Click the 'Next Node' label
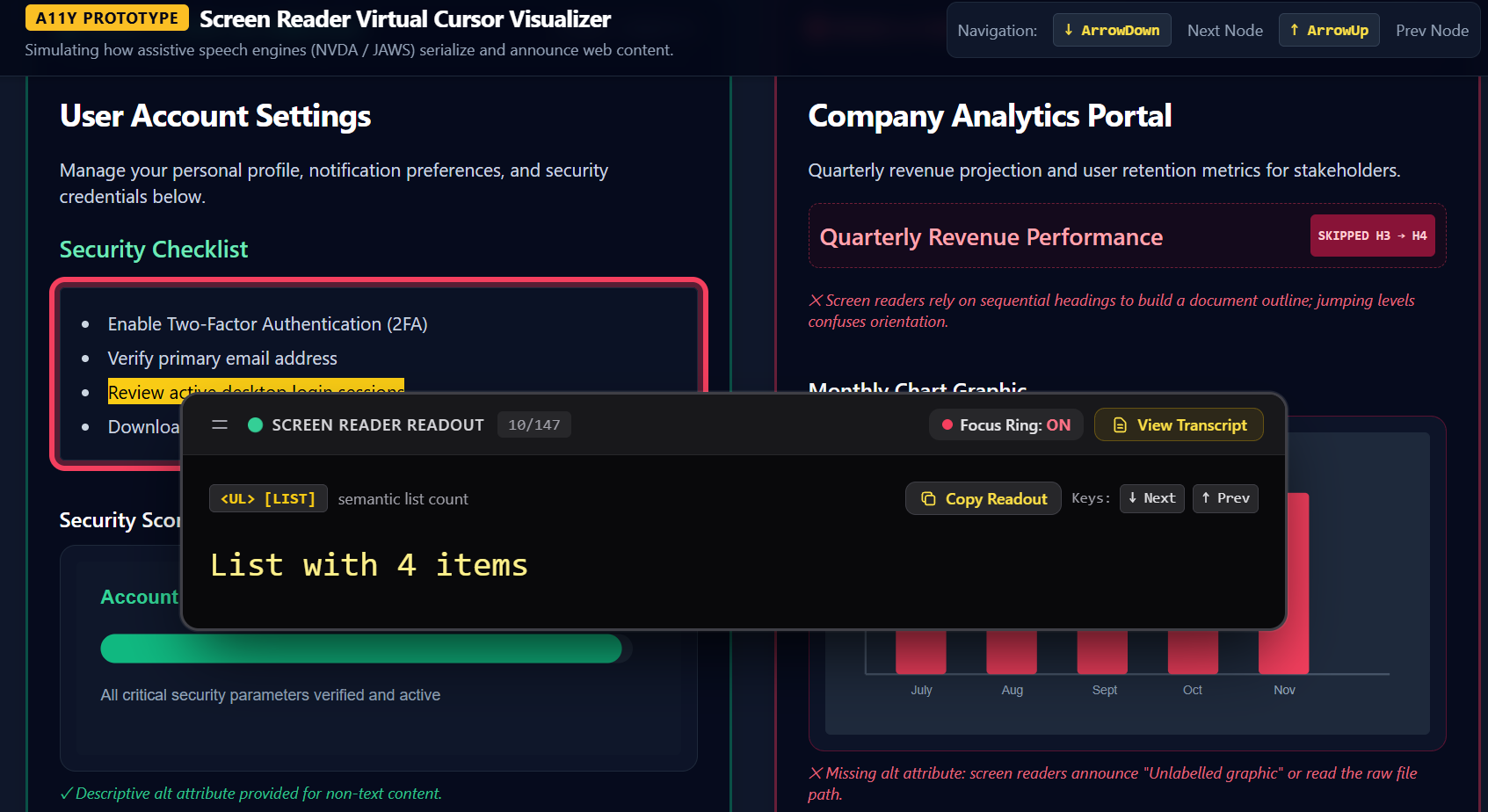Screen dimensions: 1488x812 coord(1225,31)
